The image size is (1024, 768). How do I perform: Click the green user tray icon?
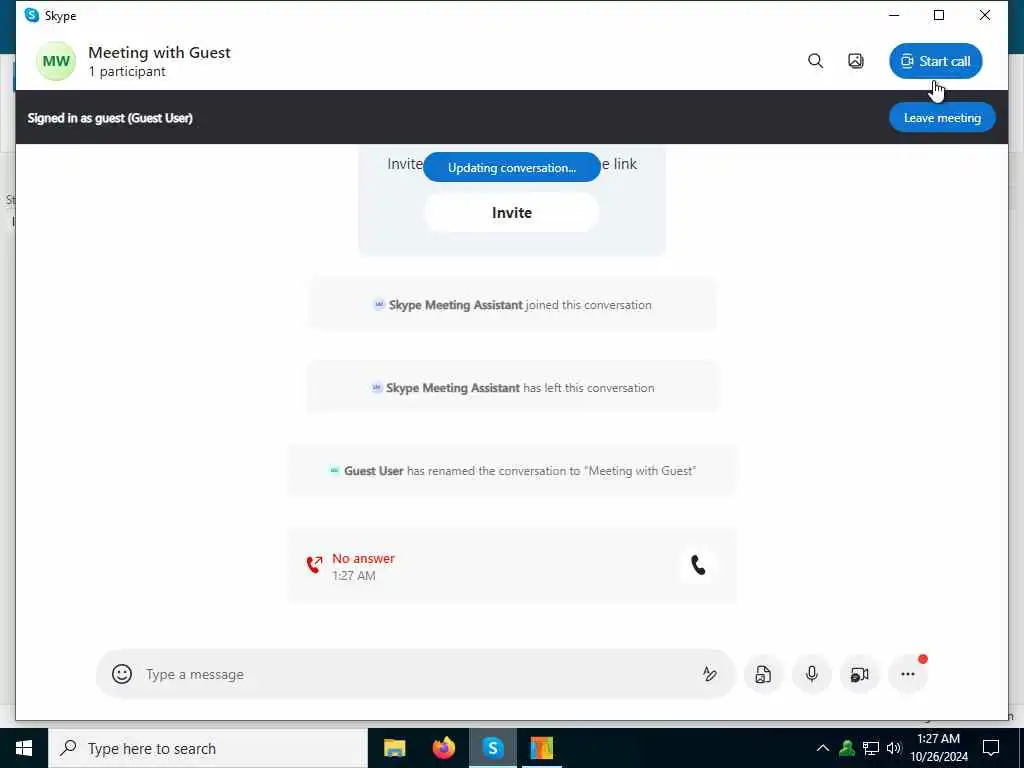point(847,748)
